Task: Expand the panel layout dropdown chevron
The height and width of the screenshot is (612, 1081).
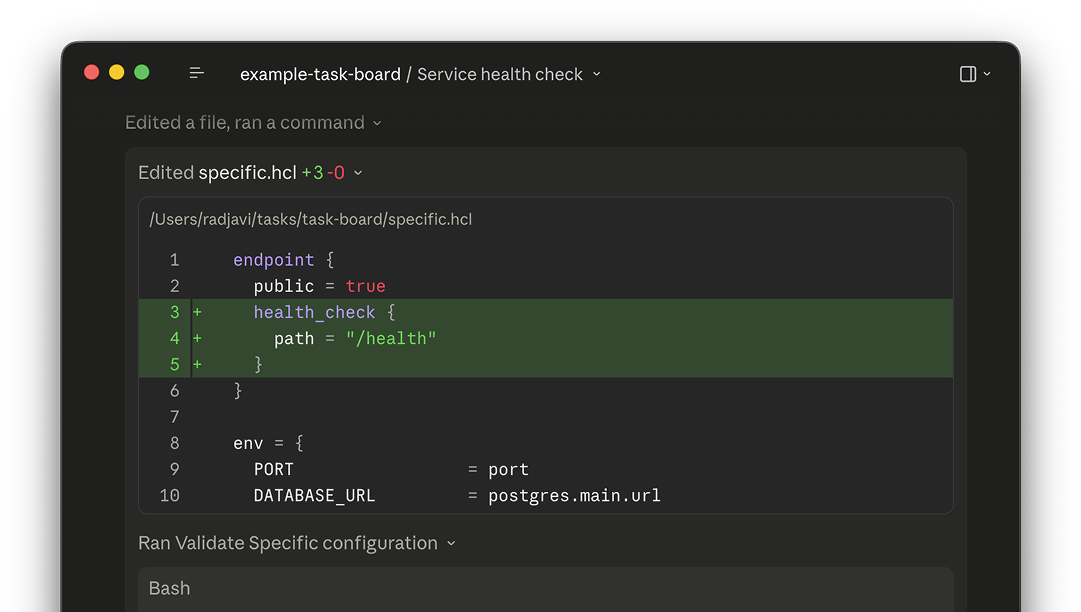Action: (987, 74)
